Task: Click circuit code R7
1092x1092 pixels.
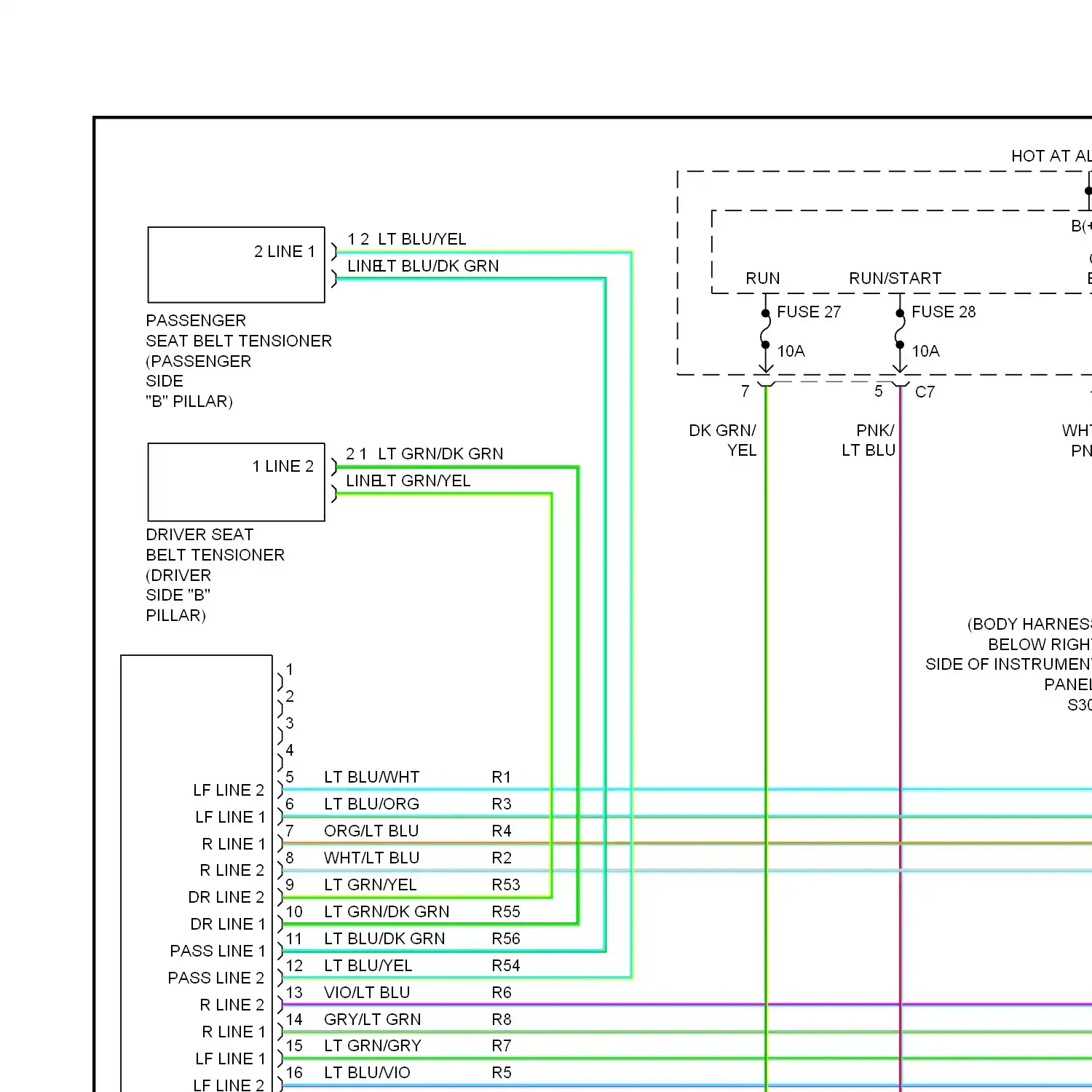Action: coord(502,1045)
